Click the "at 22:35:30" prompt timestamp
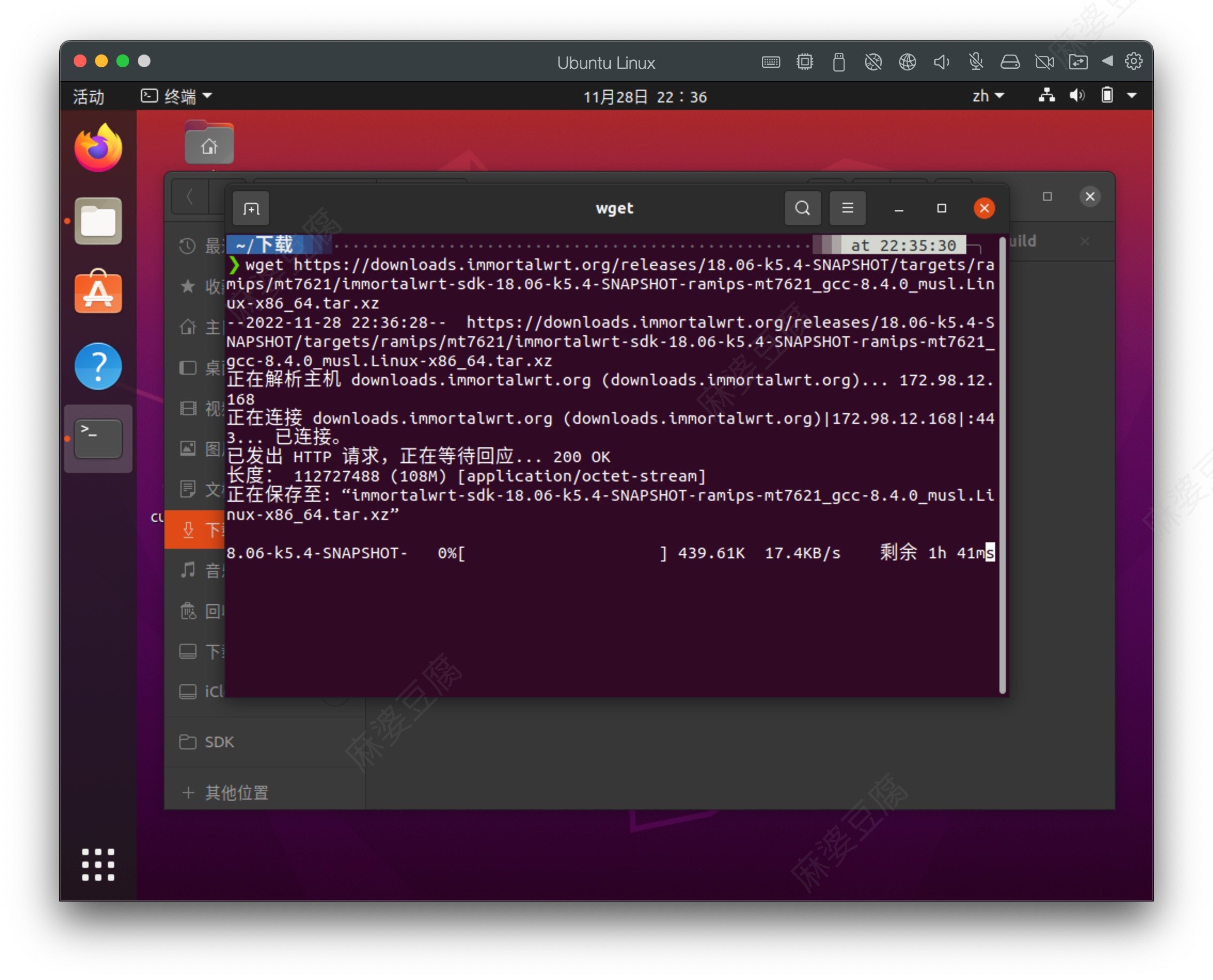The image size is (1213, 980). pos(902,246)
